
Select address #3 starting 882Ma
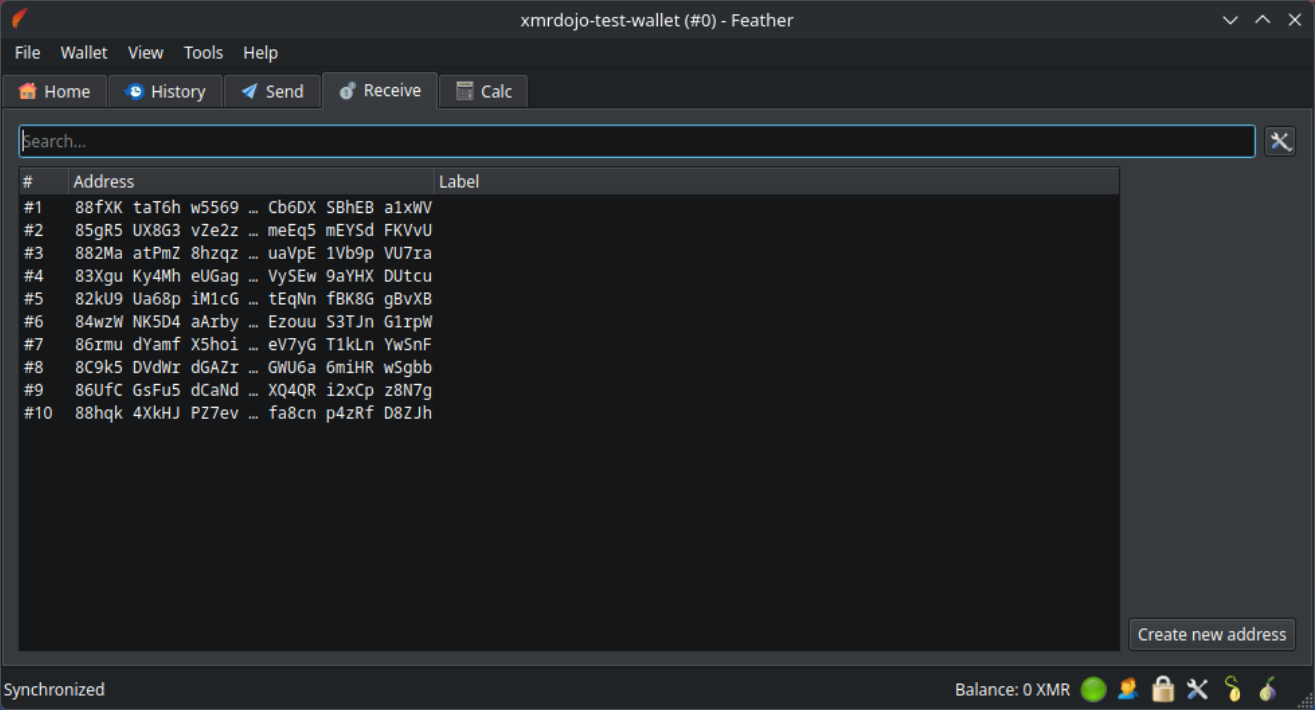click(569, 253)
